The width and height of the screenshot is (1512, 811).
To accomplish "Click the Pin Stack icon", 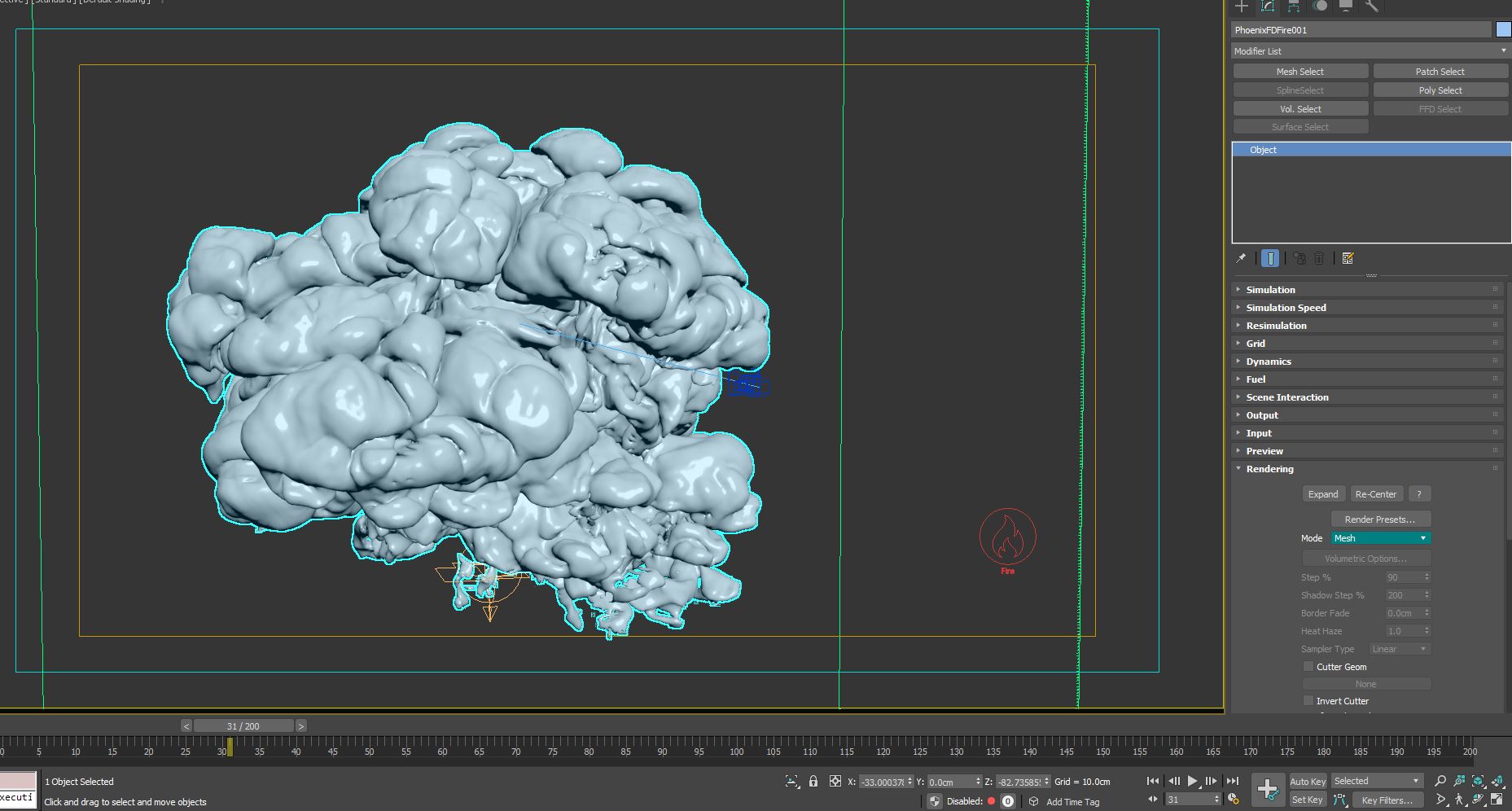I will click(x=1241, y=258).
